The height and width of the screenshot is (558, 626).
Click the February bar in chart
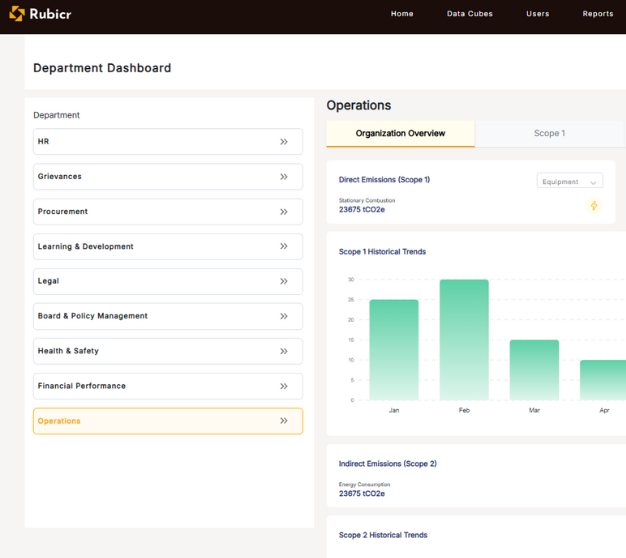coord(464,340)
